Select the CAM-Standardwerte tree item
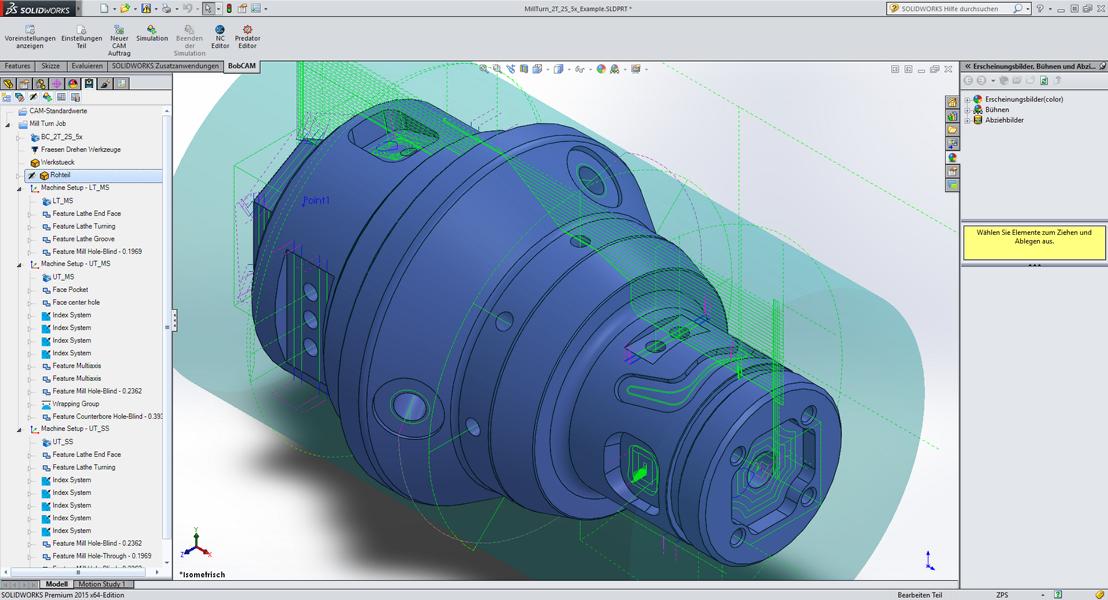Image resolution: width=1108 pixels, height=600 pixels. point(58,111)
